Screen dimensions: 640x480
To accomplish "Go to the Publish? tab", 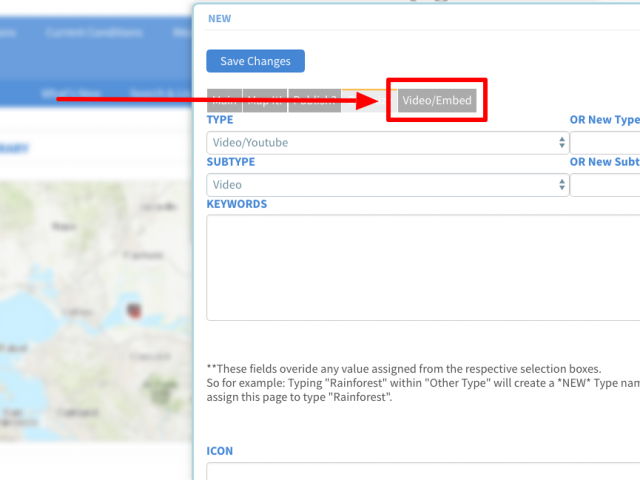I will (x=314, y=100).
